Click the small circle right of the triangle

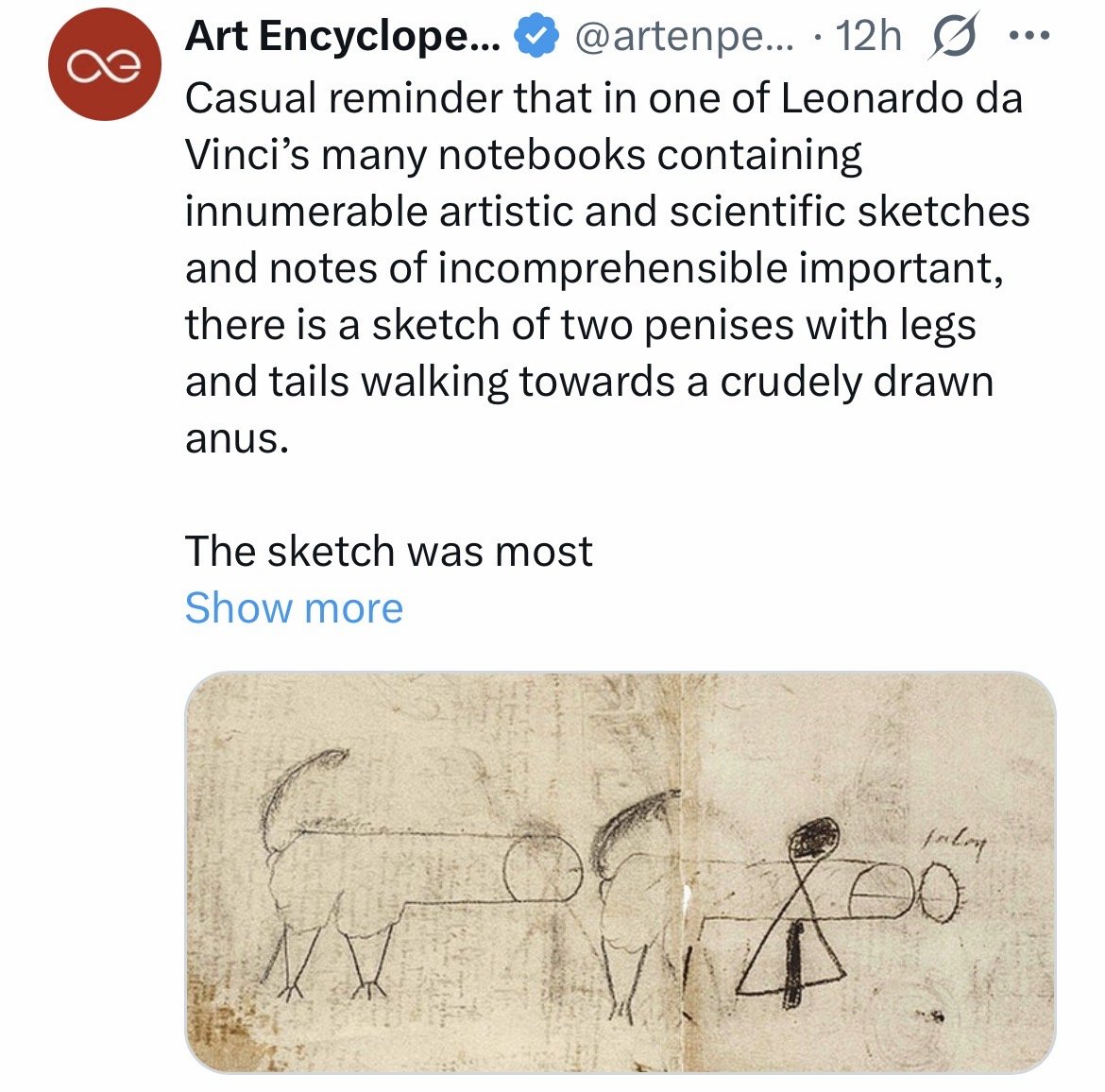point(942,894)
